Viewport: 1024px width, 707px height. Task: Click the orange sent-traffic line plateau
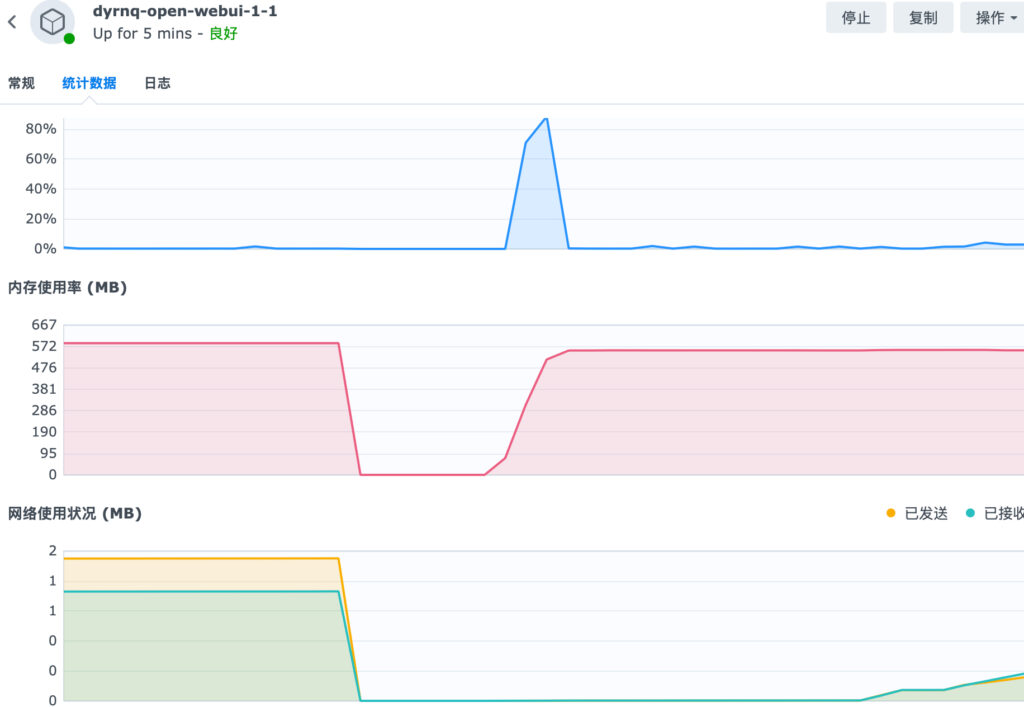click(x=200, y=558)
